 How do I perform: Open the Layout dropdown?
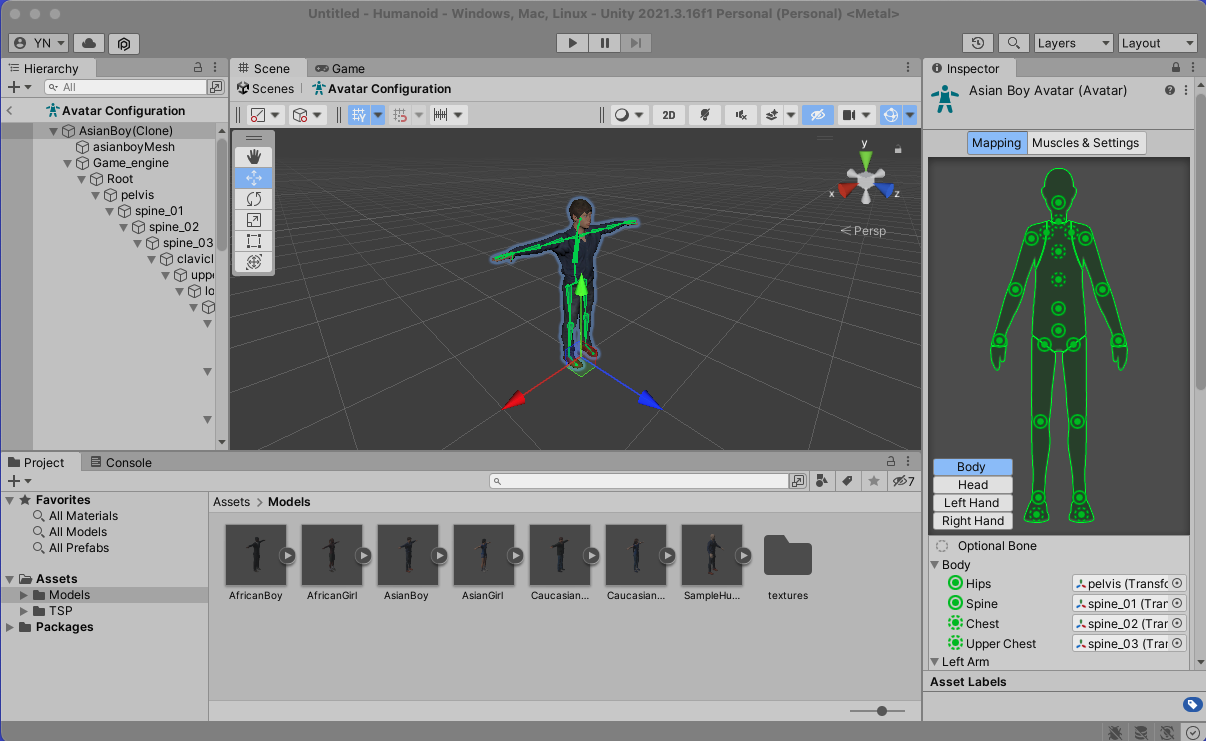coord(1157,43)
